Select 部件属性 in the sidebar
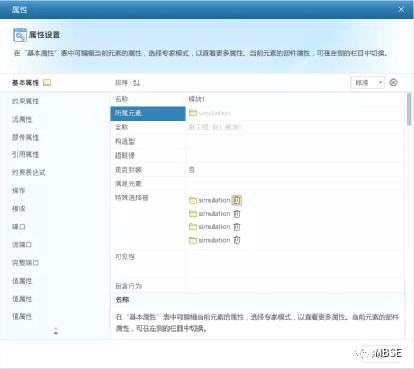The image size is (414, 369). pyautogui.click(x=25, y=137)
